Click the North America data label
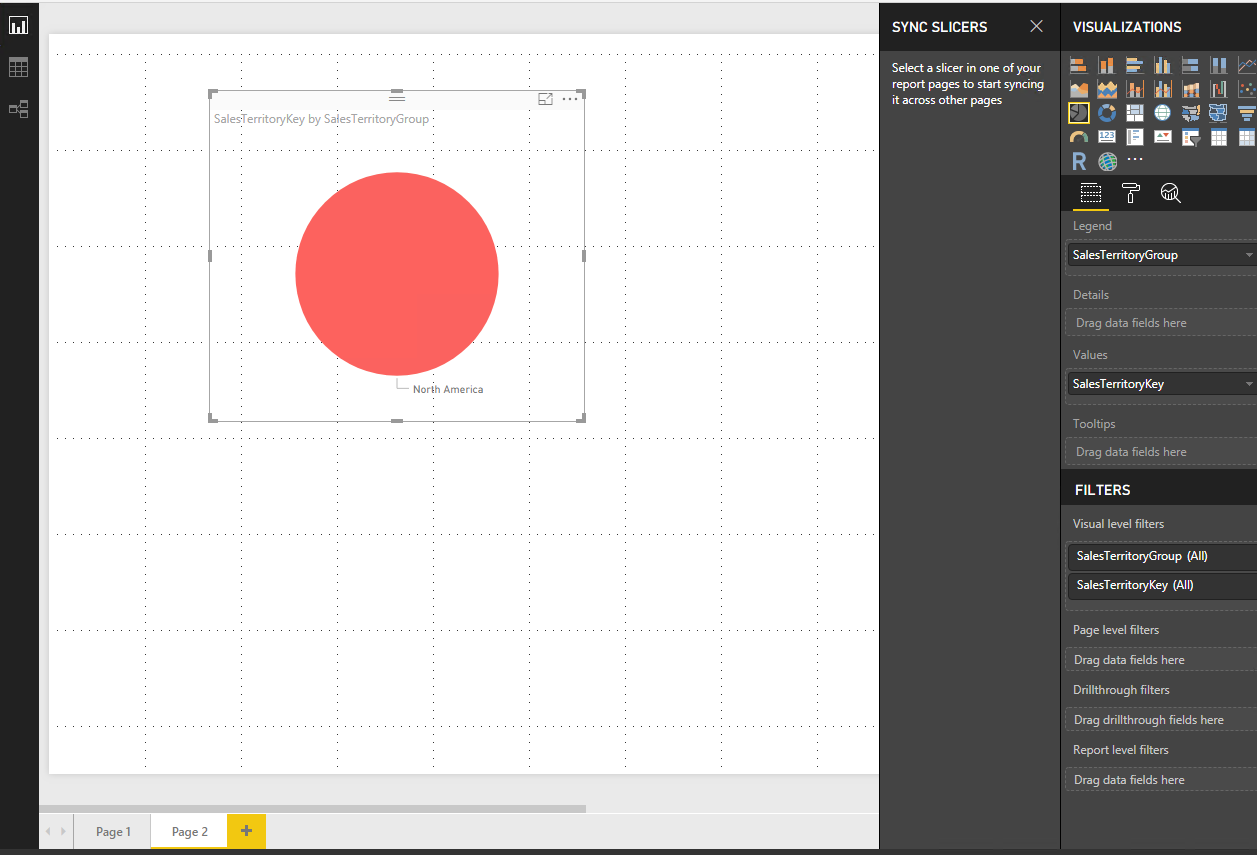The image size is (1257, 855). [x=448, y=389]
